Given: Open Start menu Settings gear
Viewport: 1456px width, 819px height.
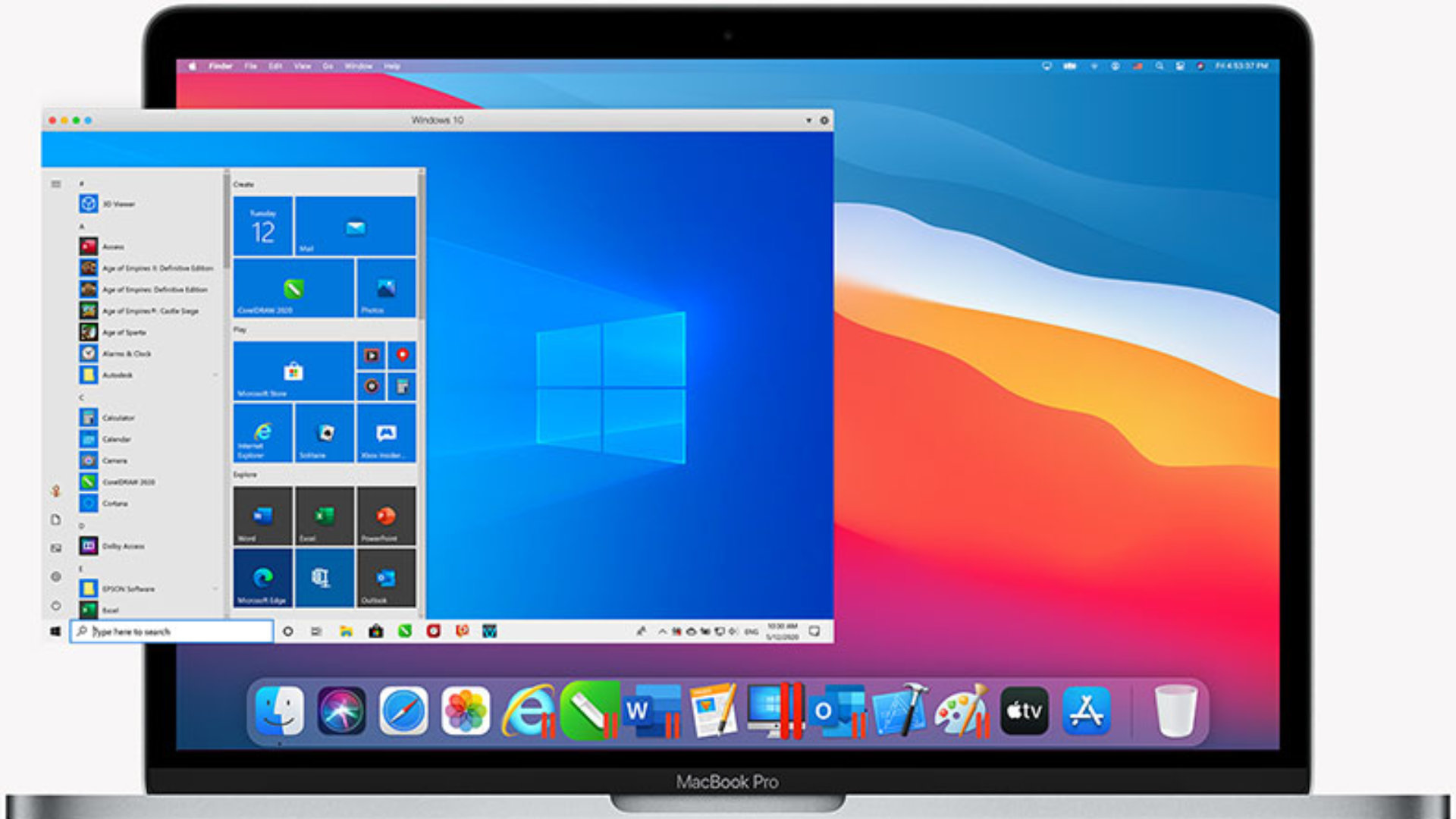Looking at the screenshot, I should [x=56, y=576].
